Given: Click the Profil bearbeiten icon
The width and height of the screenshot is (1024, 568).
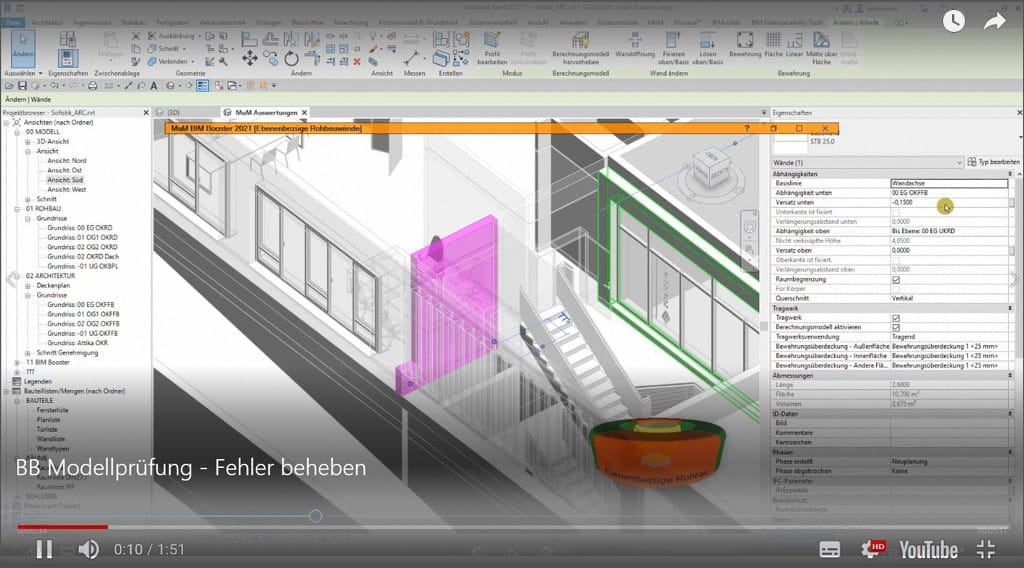Looking at the screenshot, I should pyautogui.click(x=492, y=41).
